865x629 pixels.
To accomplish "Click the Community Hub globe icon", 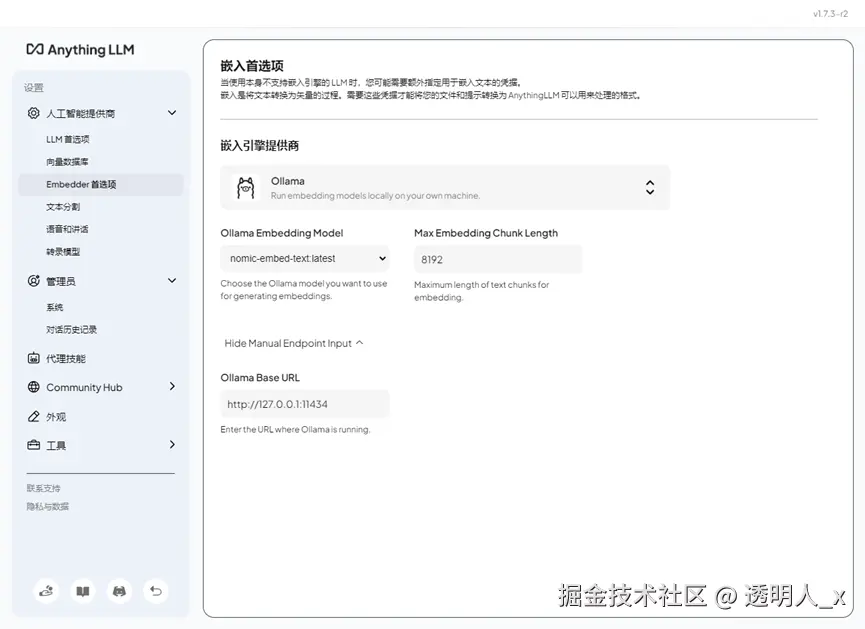I will [34, 387].
